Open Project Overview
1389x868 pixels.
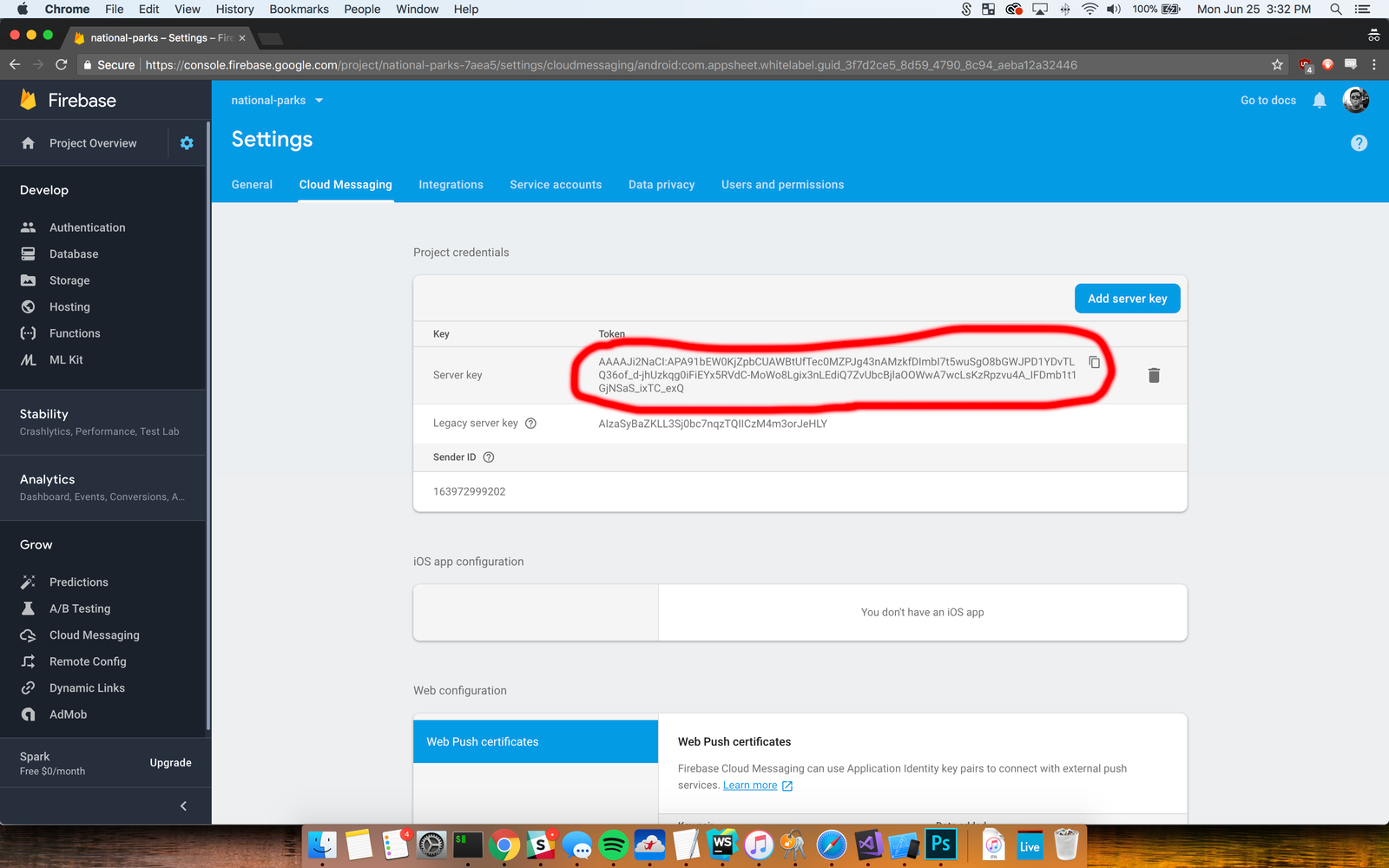tap(93, 143)
